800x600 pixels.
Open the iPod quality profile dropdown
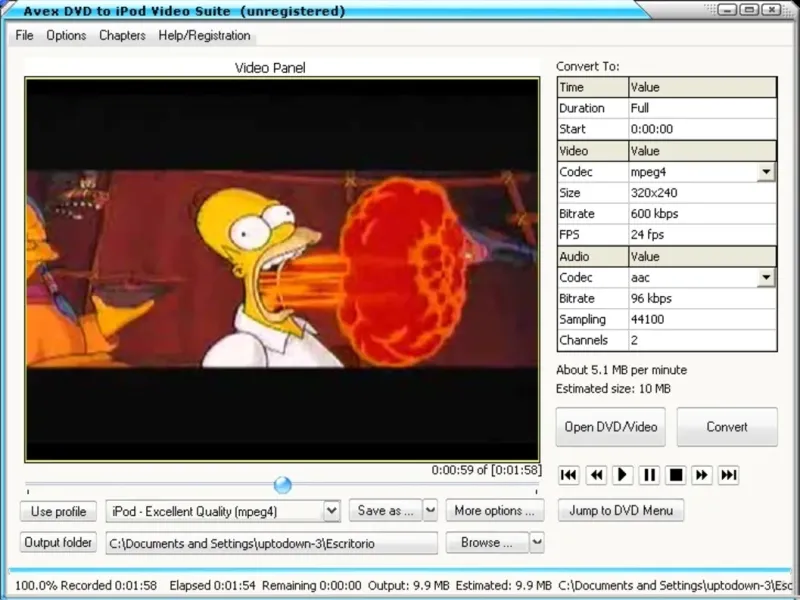pyautogui.click(x=332, y=511)
